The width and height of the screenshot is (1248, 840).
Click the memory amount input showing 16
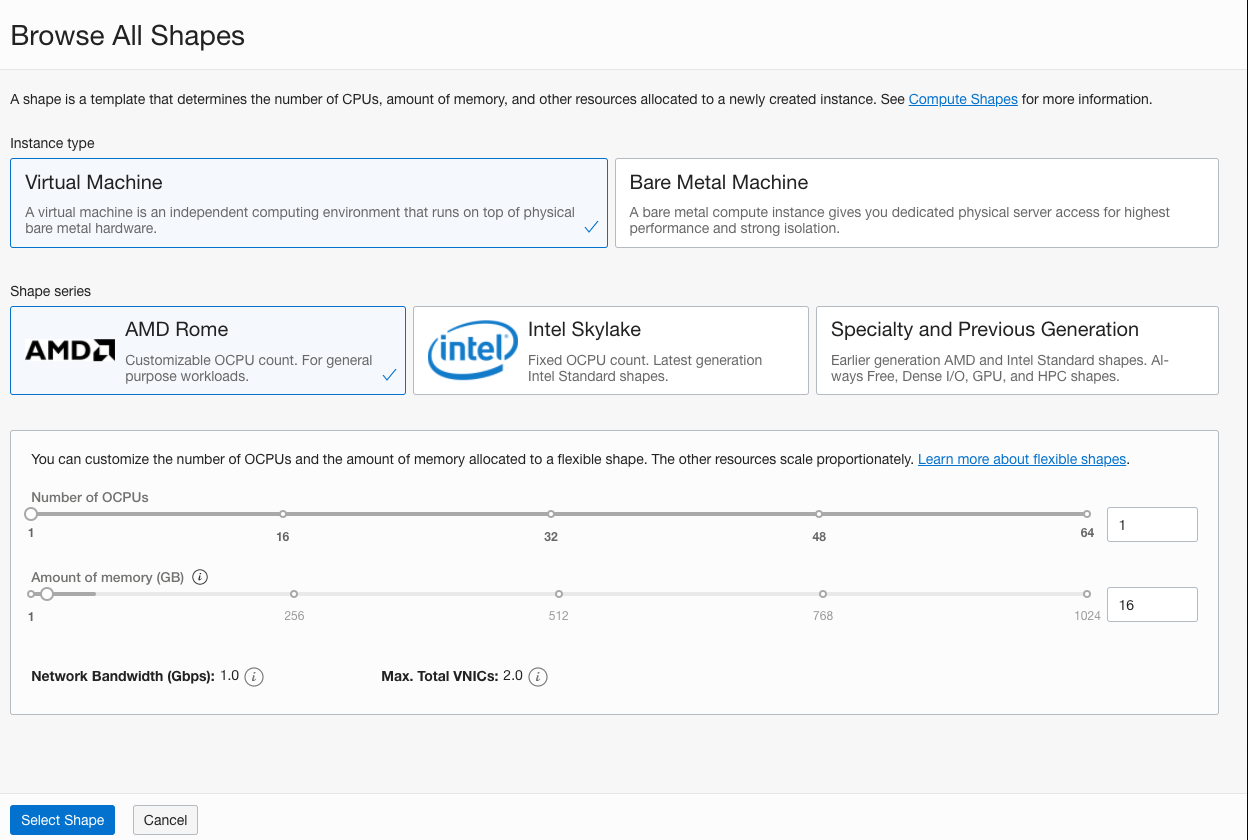pos(1152,604)
